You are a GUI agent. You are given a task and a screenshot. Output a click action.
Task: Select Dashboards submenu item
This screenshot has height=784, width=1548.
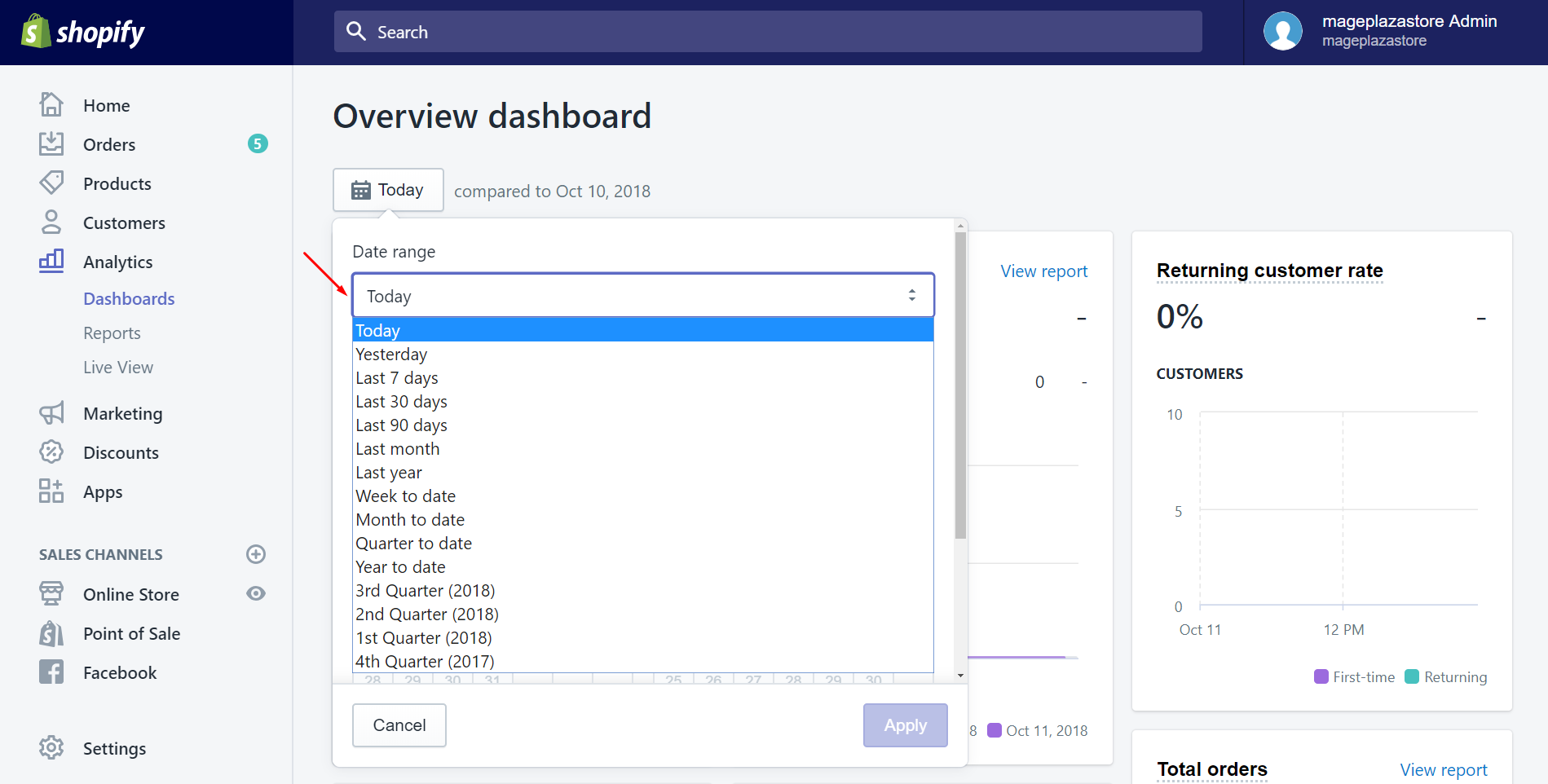(x=129, y=298)
